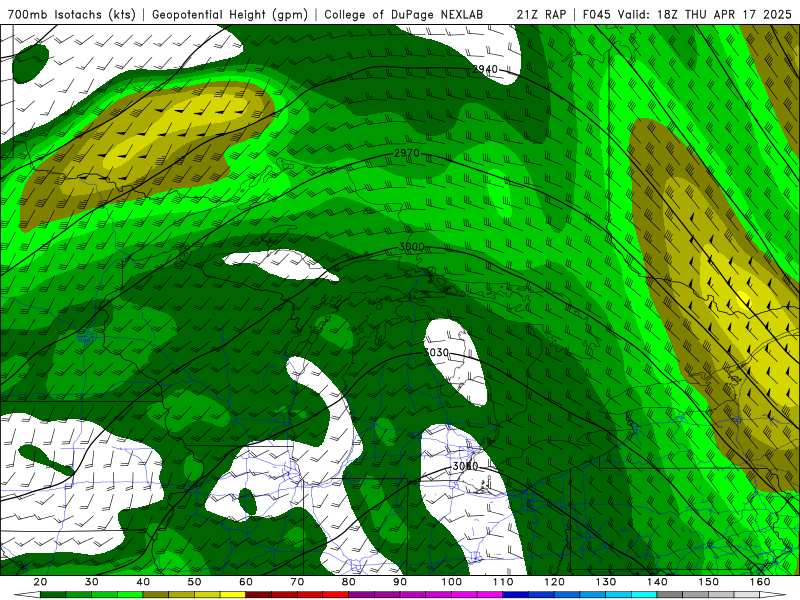Click the 150 knot colorbar label
Screen dimensions: 800x600
click(x=709, y=582)
